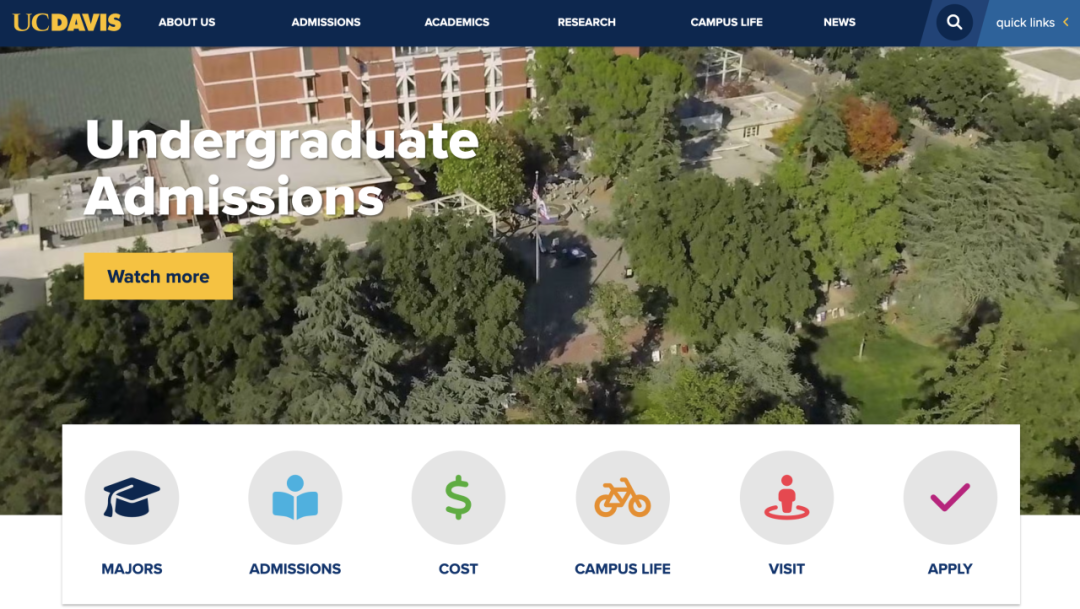Follow the APPLY text link
Image resolution: width=1080 pixels, height=609 pixels.
(950, 568)
